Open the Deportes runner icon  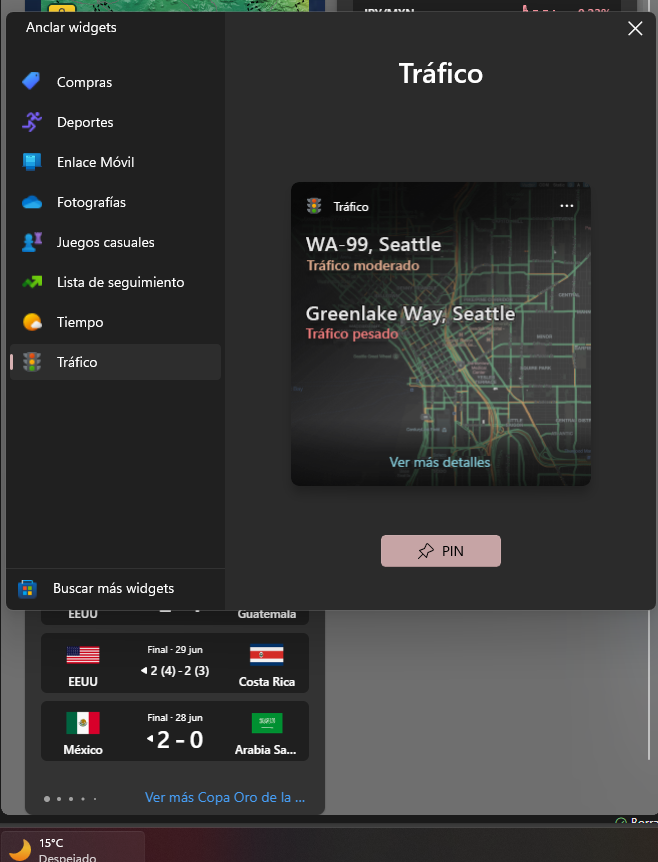32,121
